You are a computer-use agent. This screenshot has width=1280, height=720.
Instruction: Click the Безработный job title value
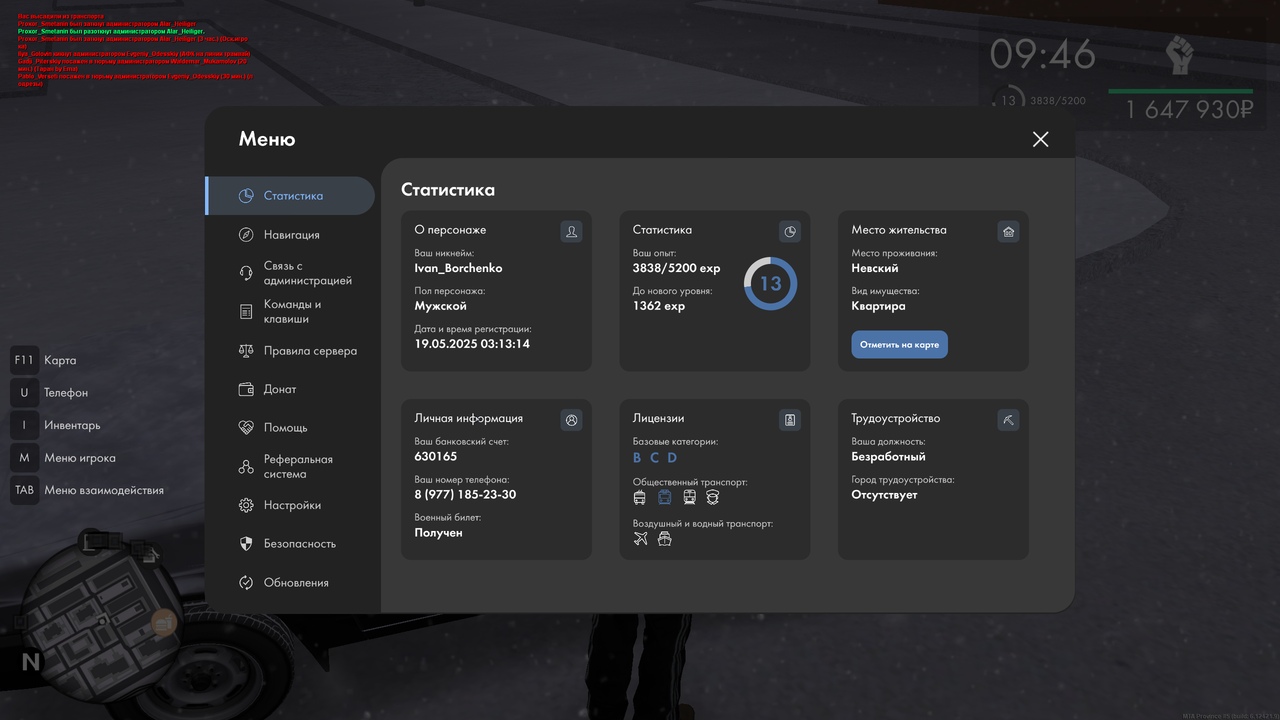[889, 457]
